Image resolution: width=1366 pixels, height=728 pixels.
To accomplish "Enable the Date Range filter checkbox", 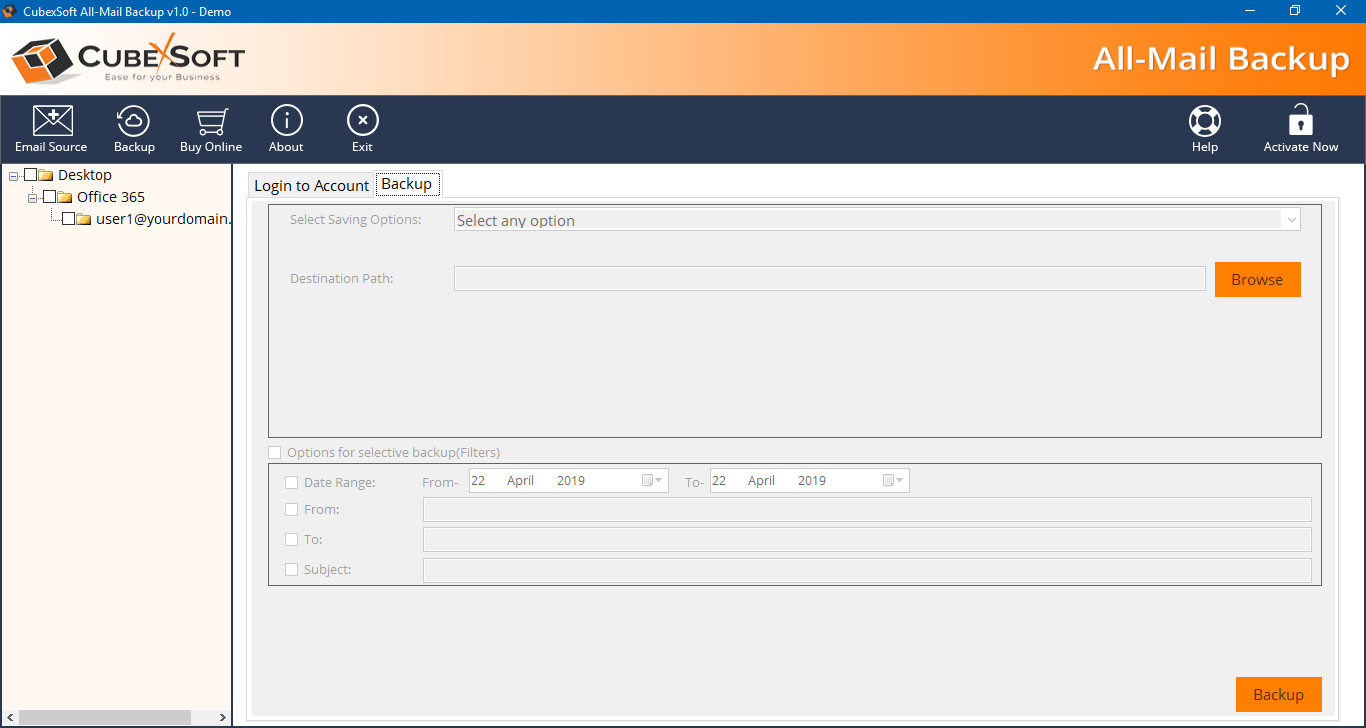I will pyautogui.click(x=292, y=482).
